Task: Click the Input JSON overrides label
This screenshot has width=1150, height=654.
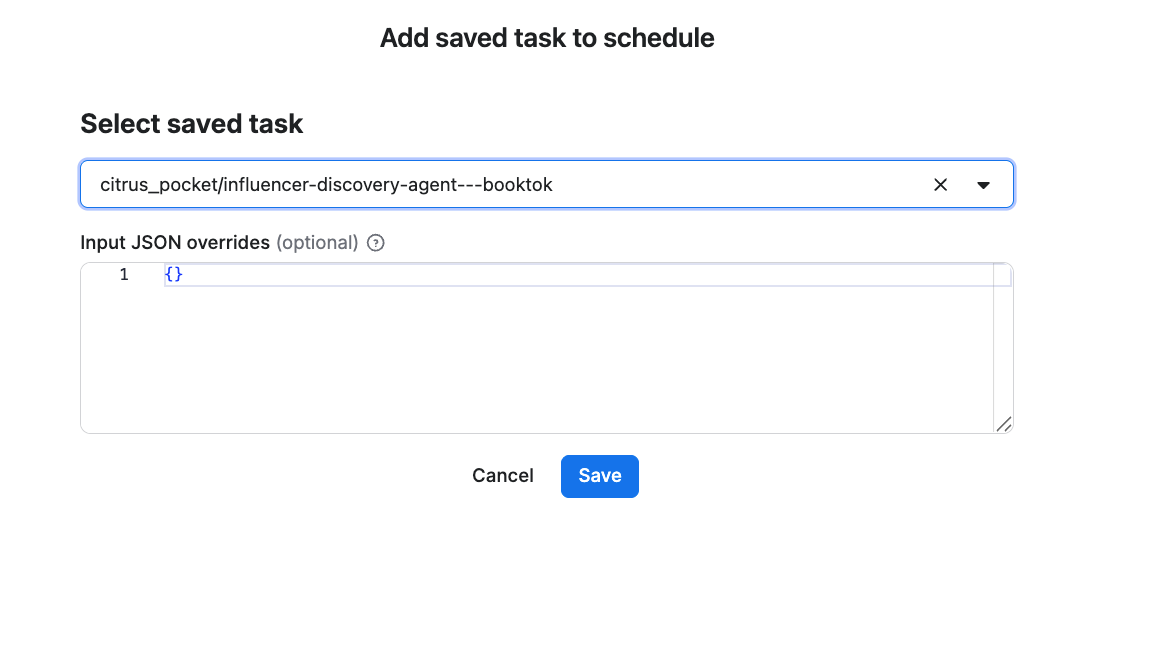Action: 175,242
